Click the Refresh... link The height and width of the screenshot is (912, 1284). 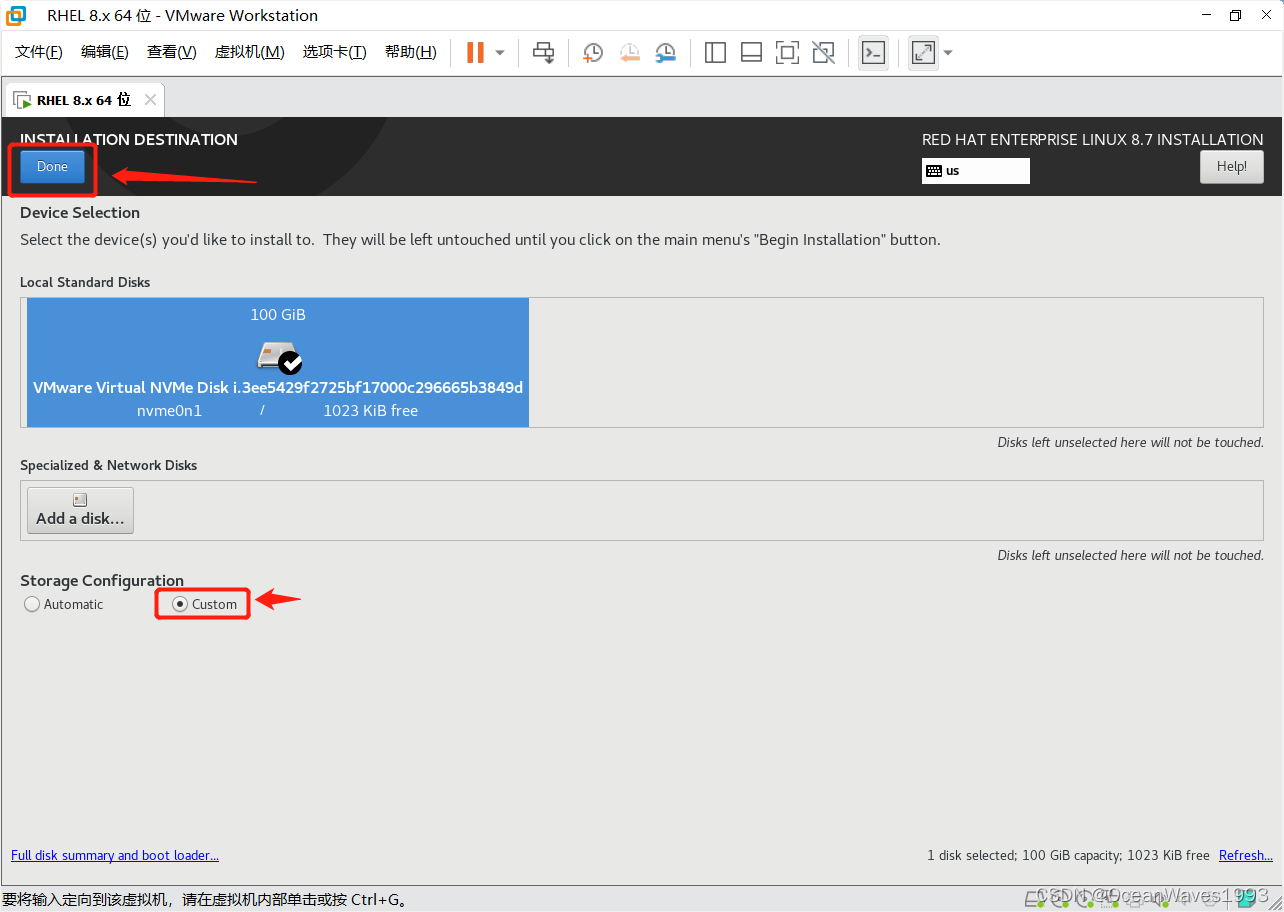[1246, 855]
